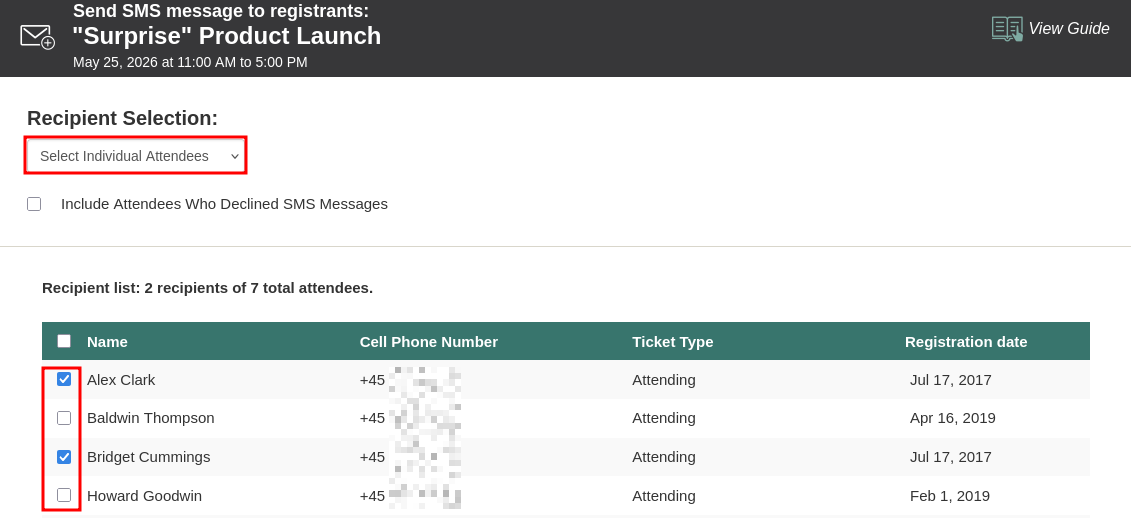
Task: Check the Baldwin Thompson checkbox
Action: [64, 418]
